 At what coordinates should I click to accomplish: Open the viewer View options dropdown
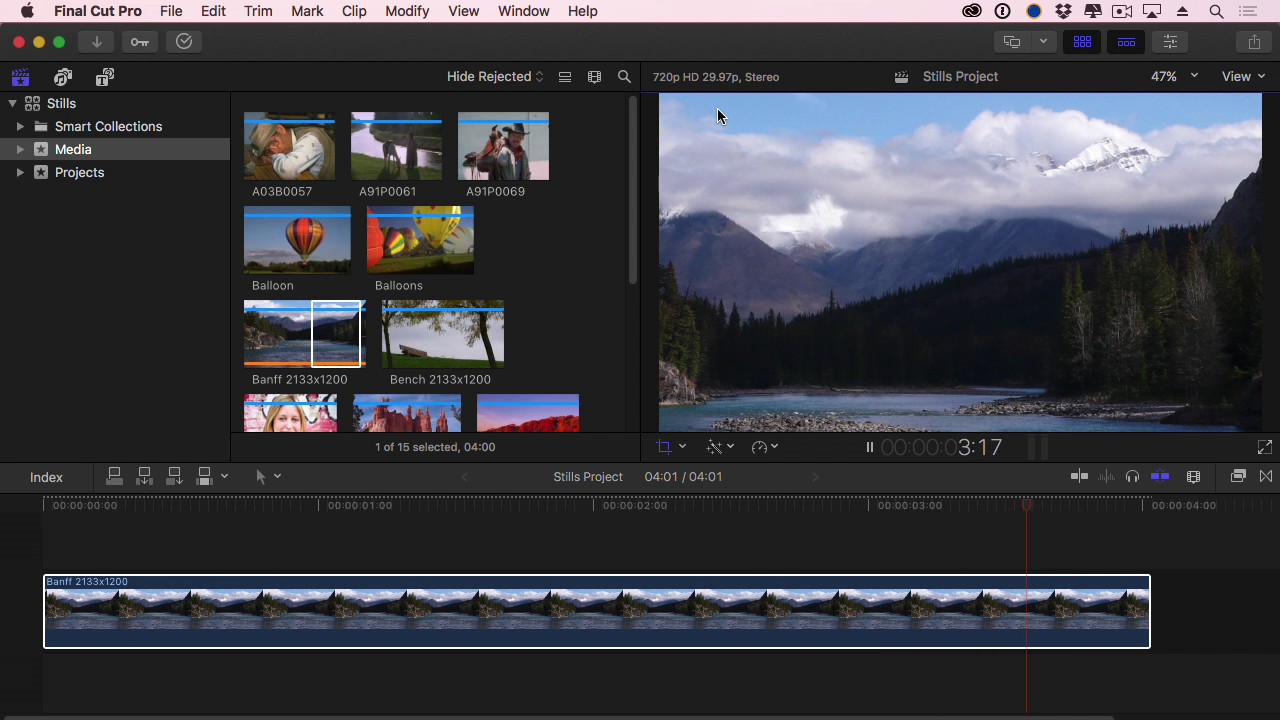1243,77
